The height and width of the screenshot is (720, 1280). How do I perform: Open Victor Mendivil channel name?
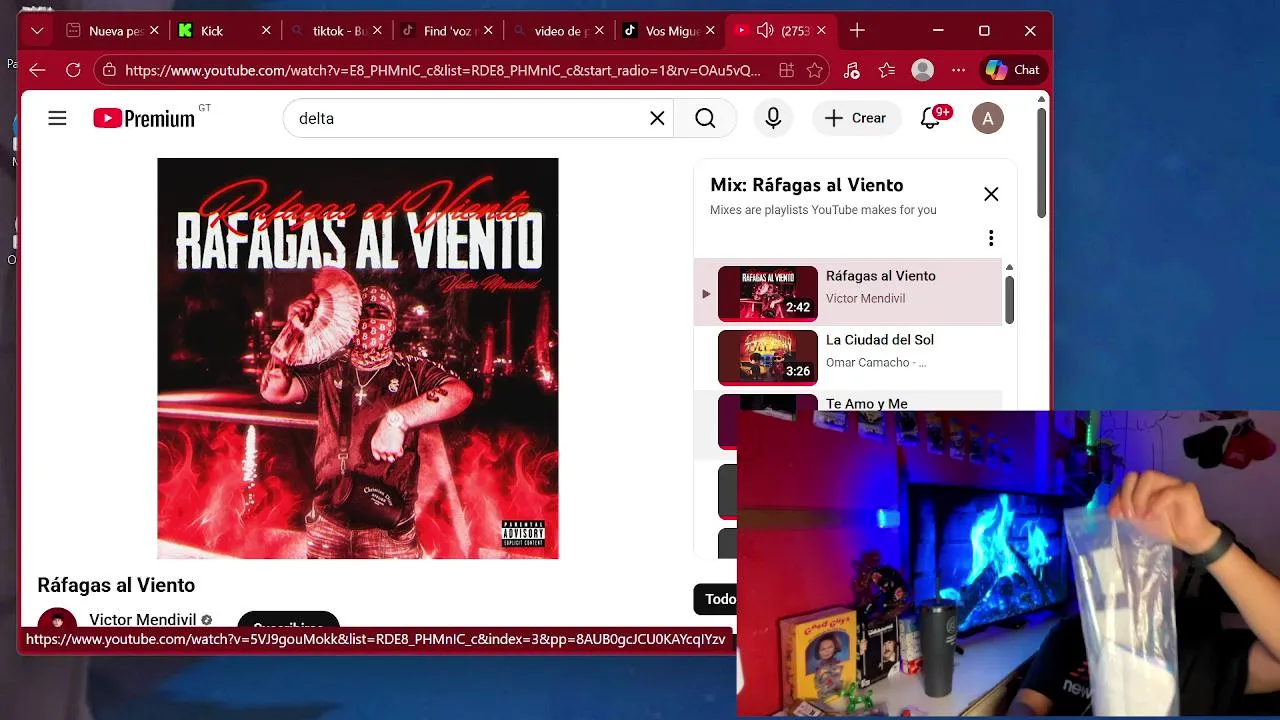142,620
